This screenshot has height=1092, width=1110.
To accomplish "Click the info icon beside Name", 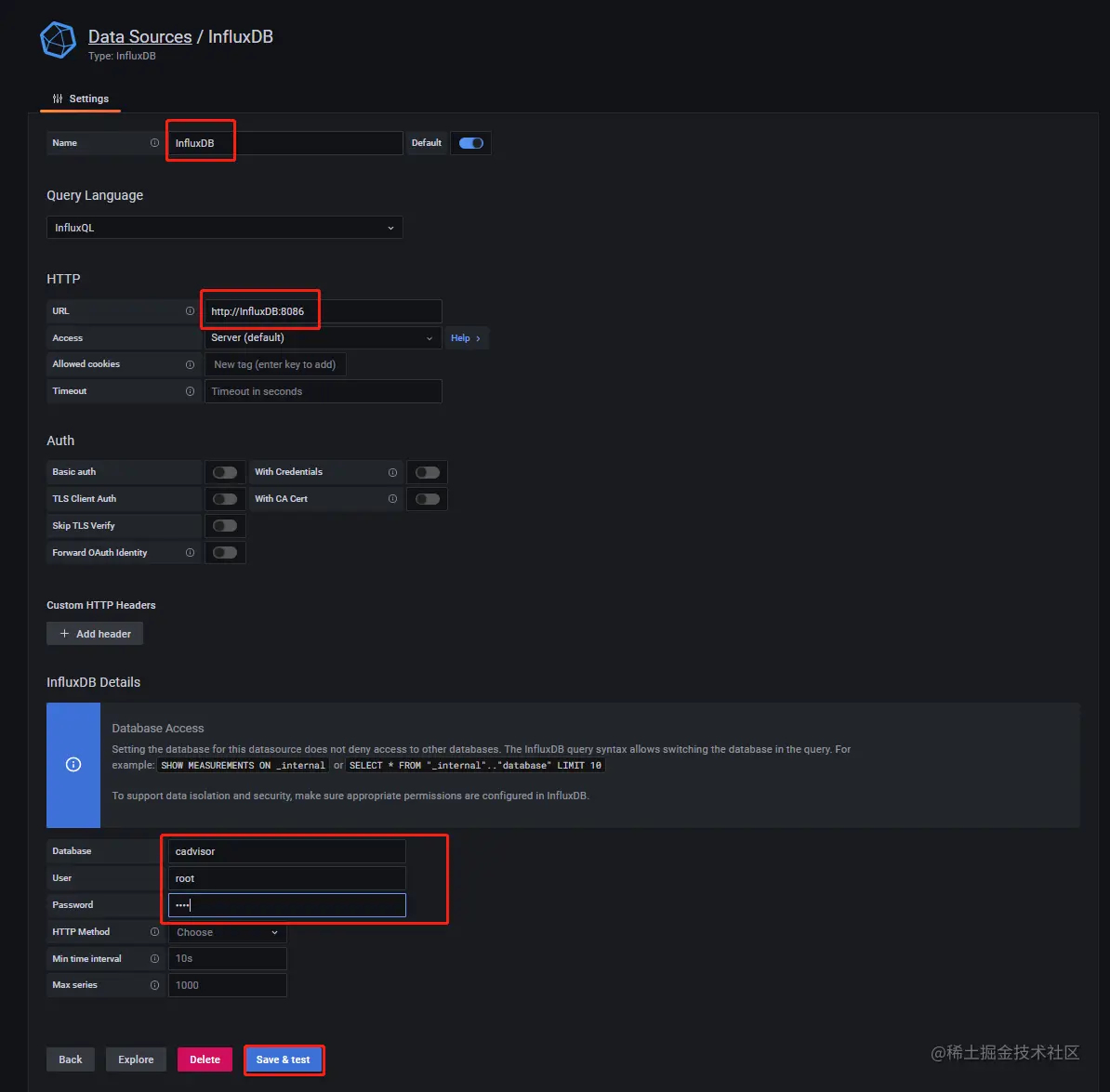I will tap(154, 143).
